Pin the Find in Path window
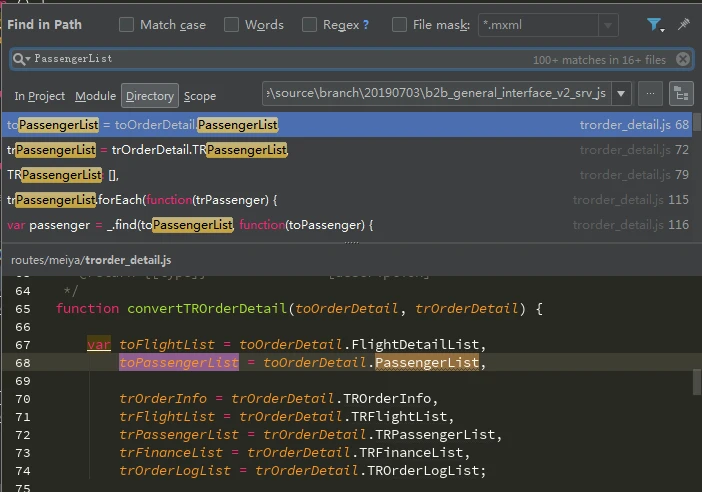The width and height of the screenshot is (702, 492). (x=683, y=25)
